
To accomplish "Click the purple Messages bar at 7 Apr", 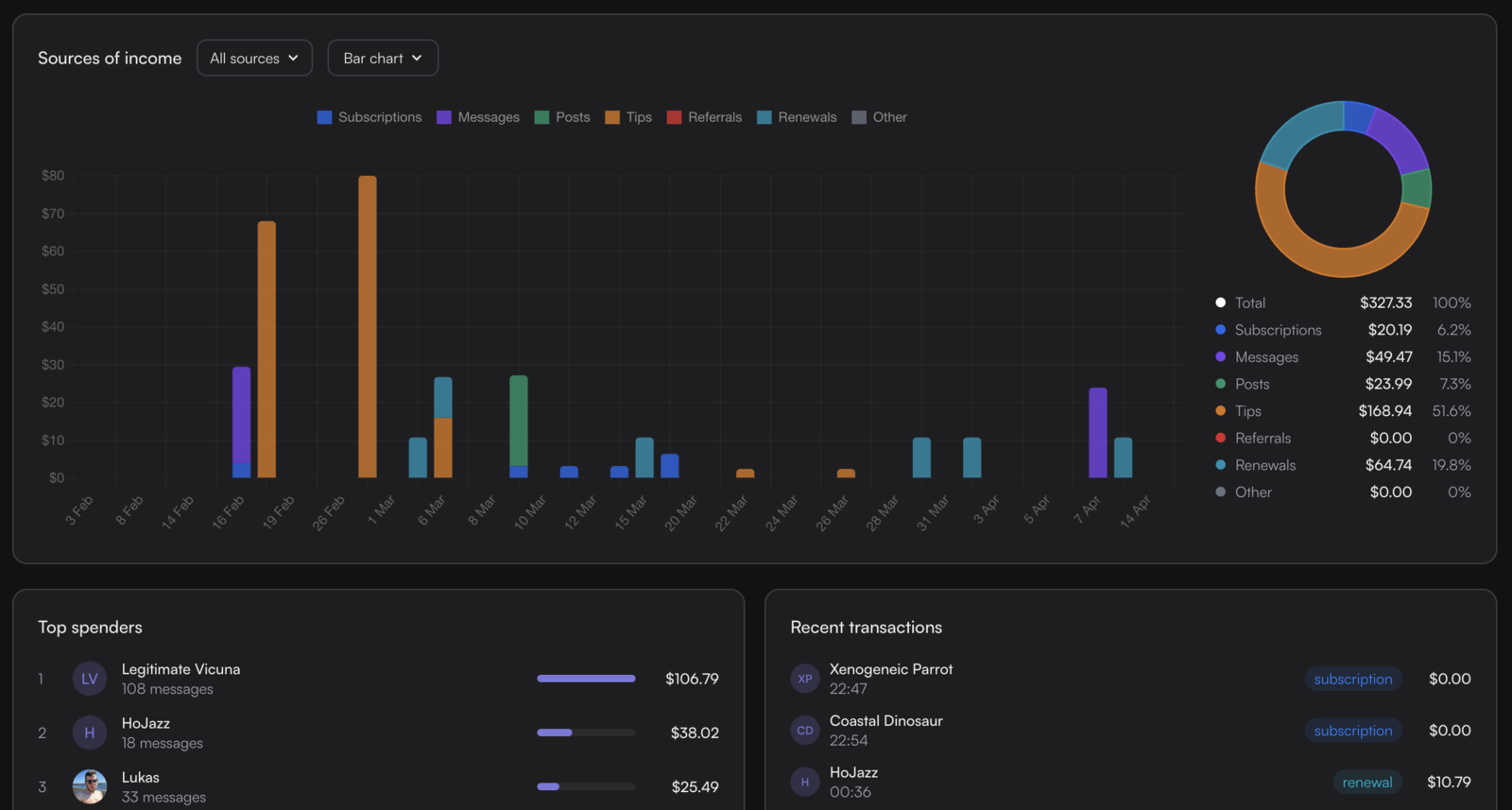I will click(x=1098, y=433).
